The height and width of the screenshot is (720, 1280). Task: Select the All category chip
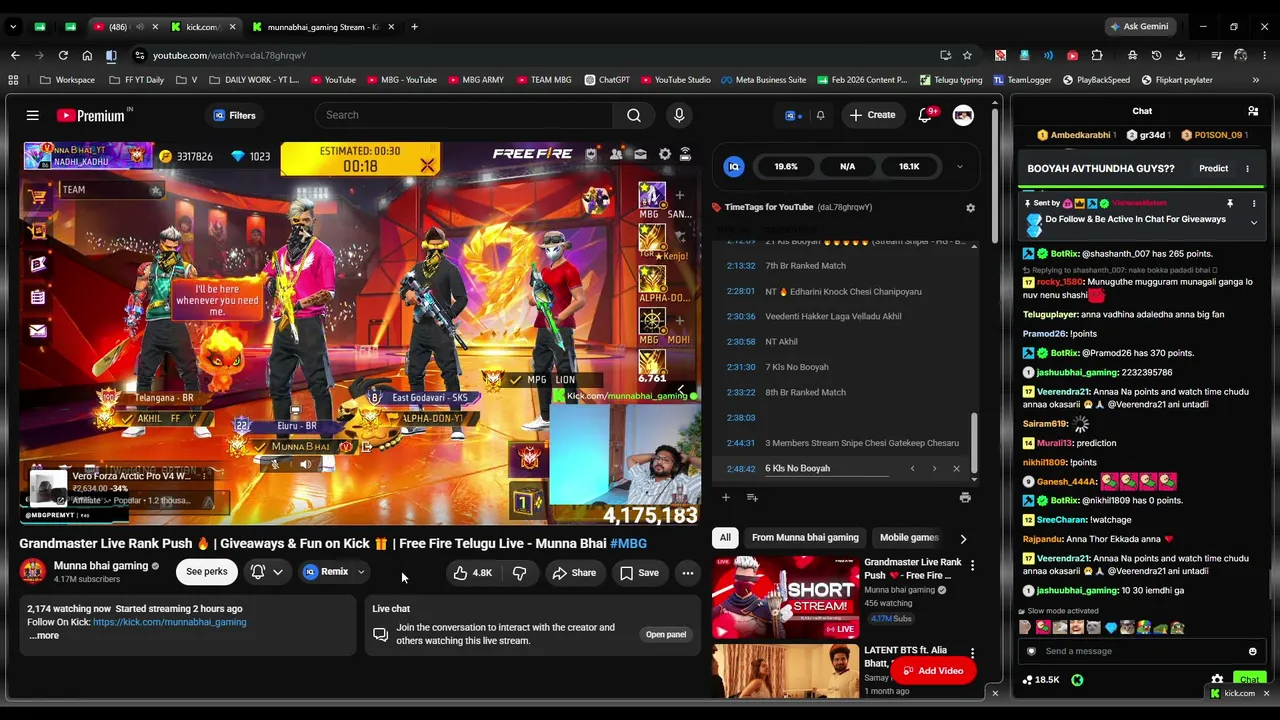click(725, 538)
